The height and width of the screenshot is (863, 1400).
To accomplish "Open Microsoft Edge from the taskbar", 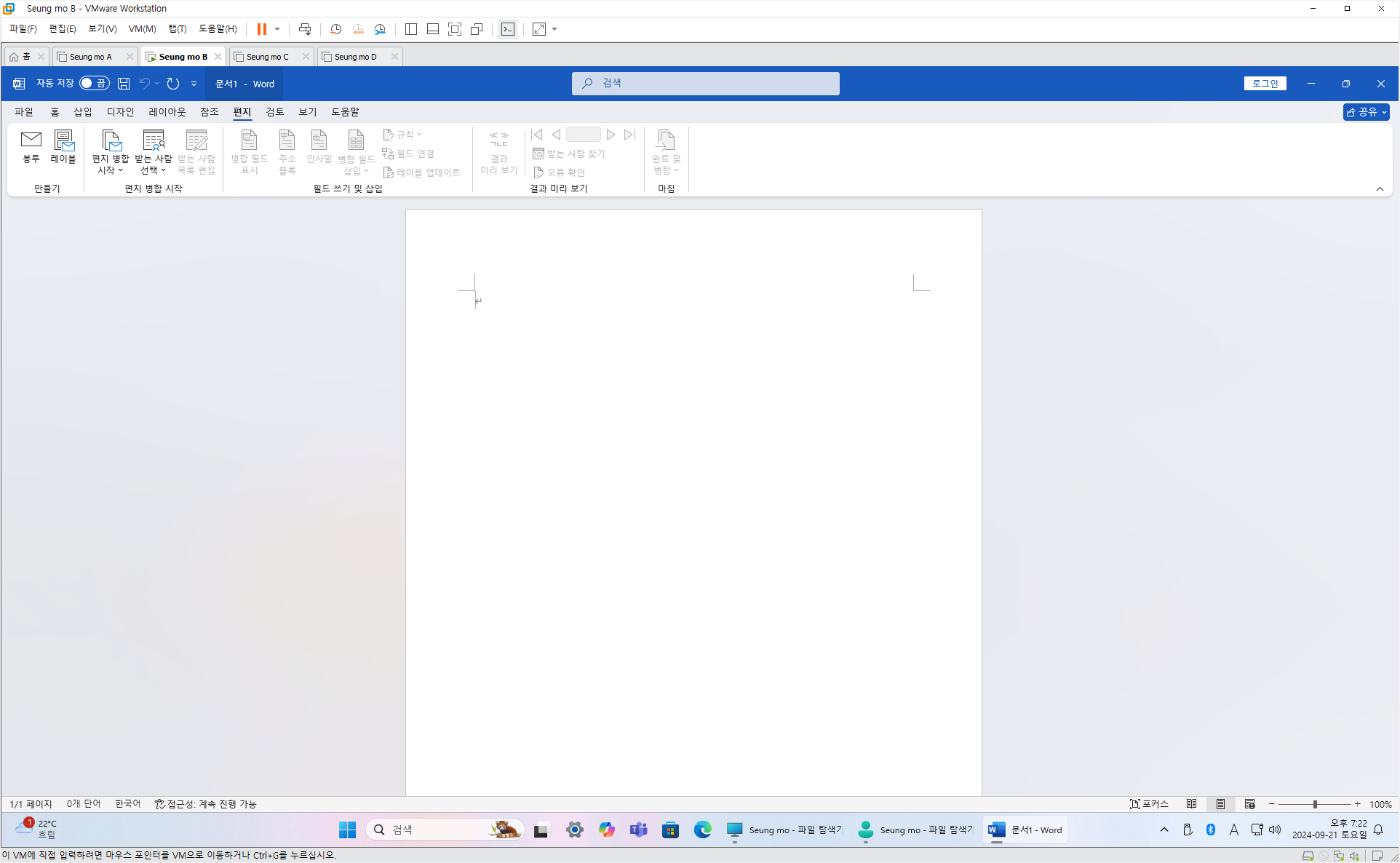I will pos(702,830).
